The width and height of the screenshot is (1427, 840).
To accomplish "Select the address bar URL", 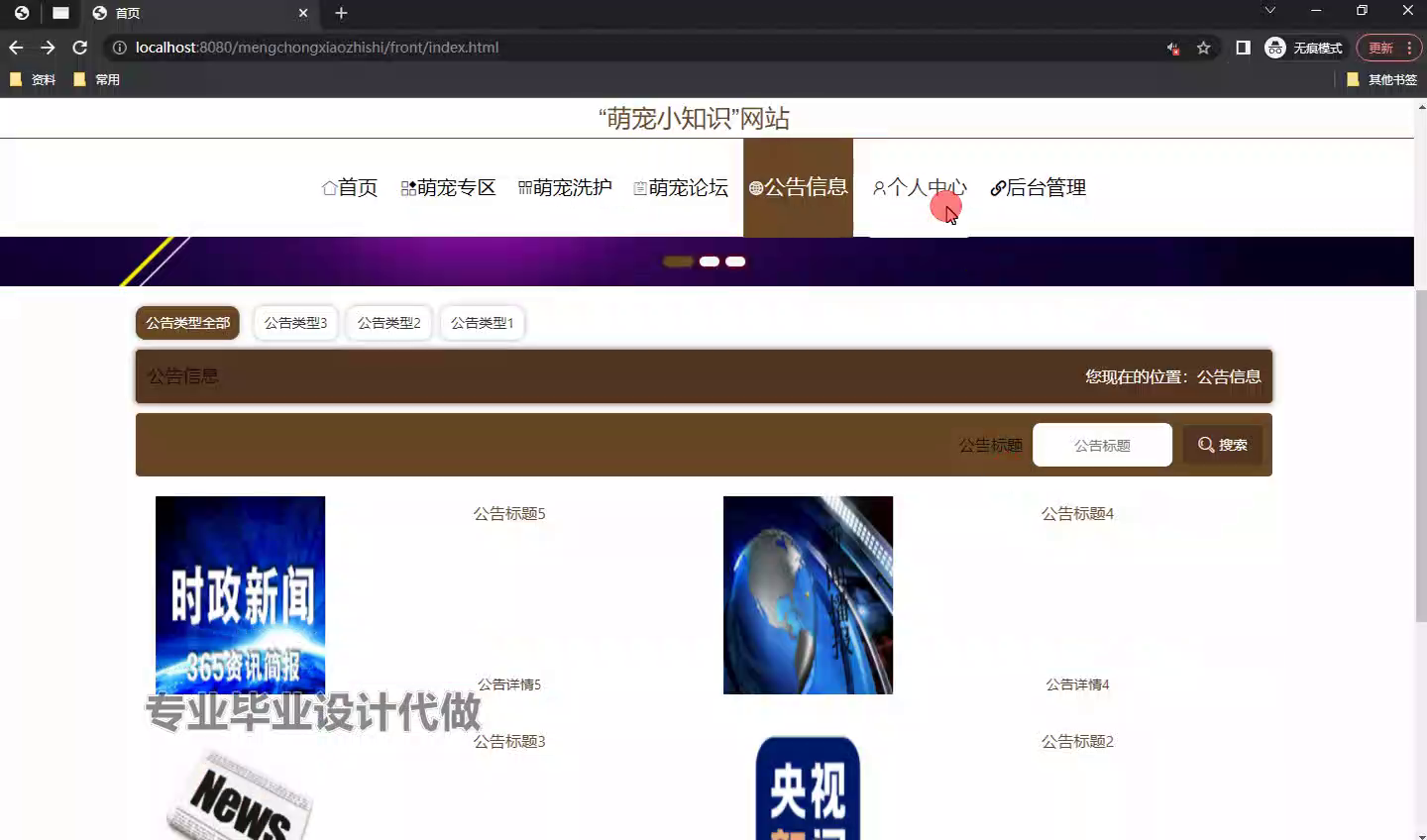I will click(x=317, y=48).
